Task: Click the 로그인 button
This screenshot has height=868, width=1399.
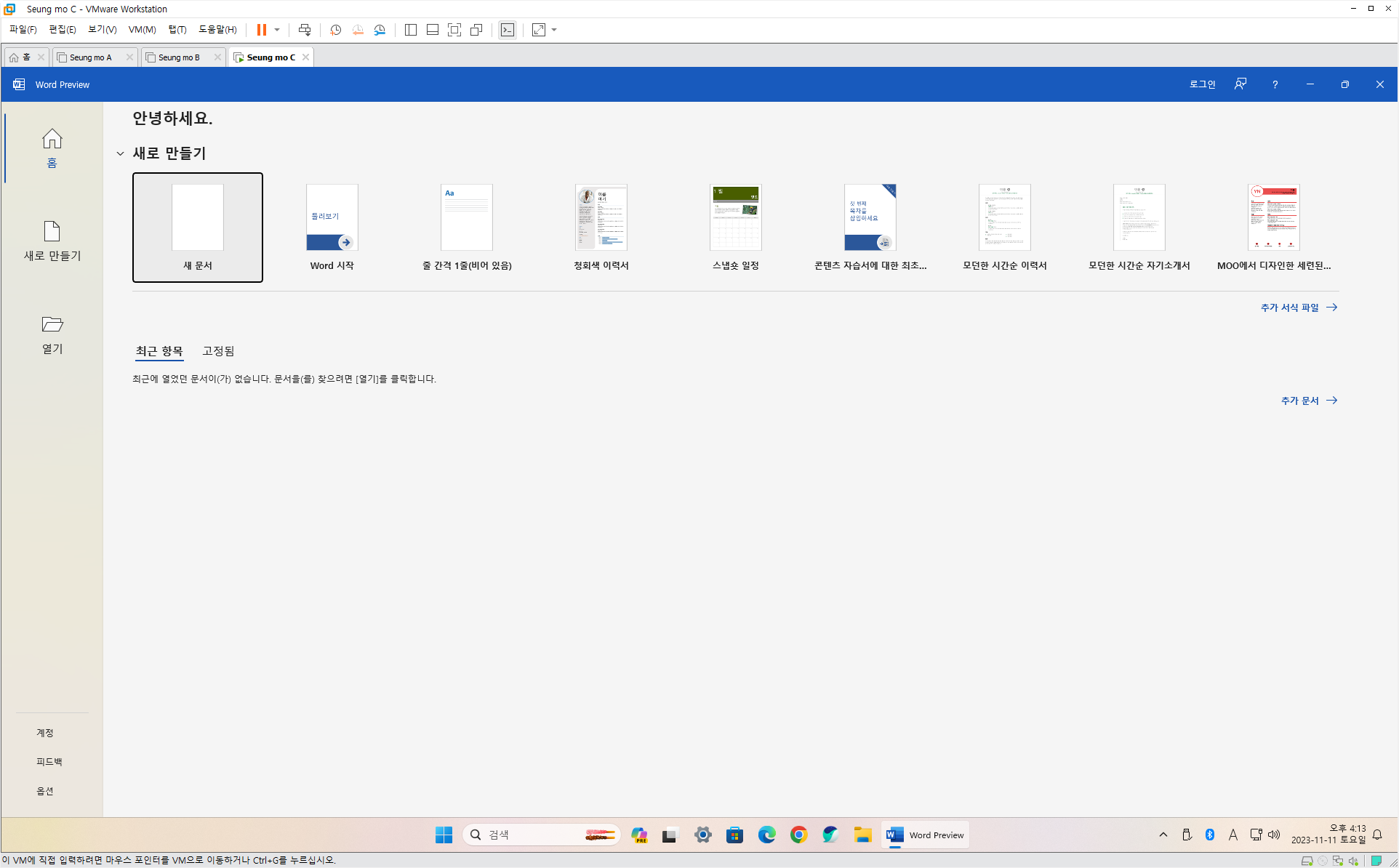Action: click(1202, 84)
